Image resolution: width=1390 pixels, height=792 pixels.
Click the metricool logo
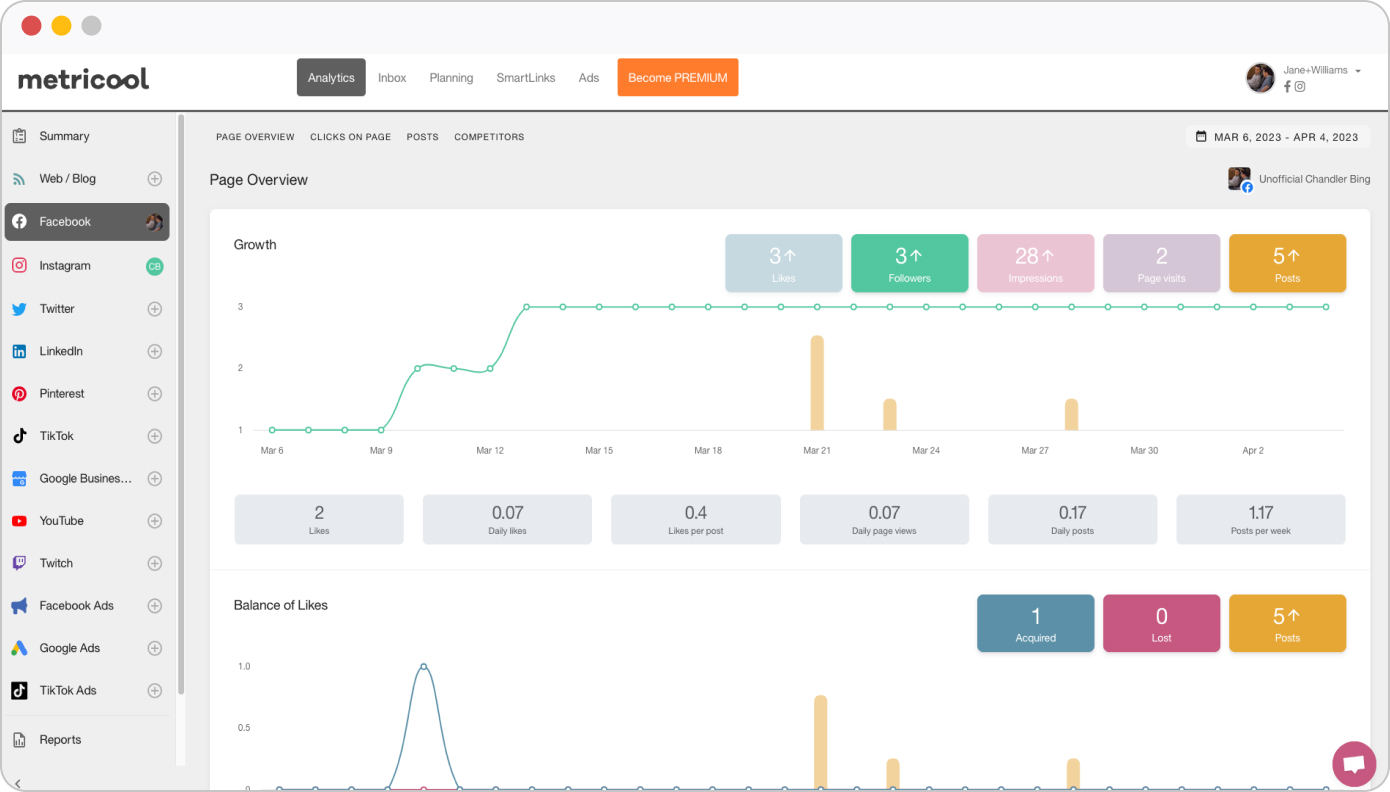tap(83, 79)
